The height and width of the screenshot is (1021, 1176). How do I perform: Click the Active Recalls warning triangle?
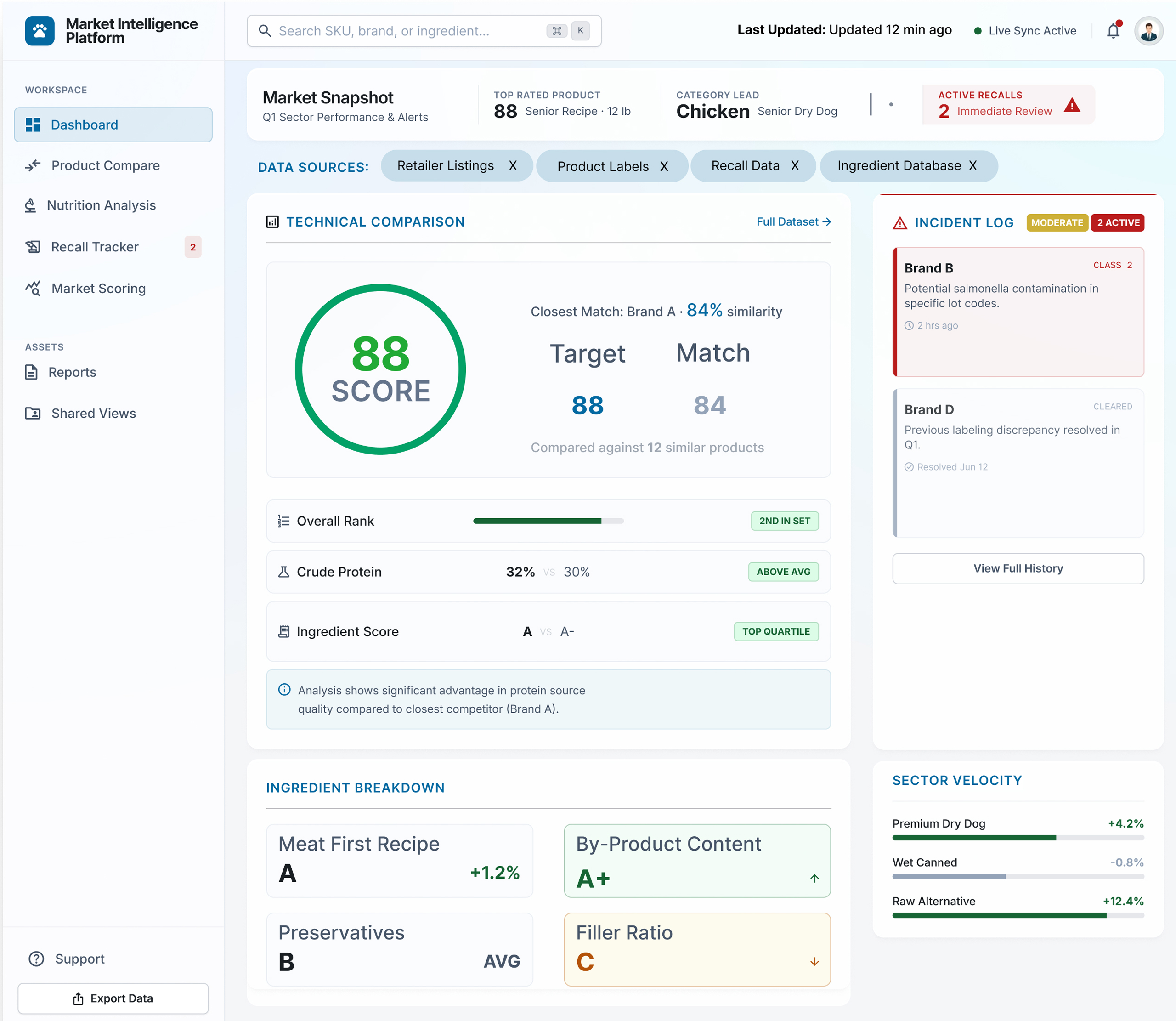(1072, 105)
